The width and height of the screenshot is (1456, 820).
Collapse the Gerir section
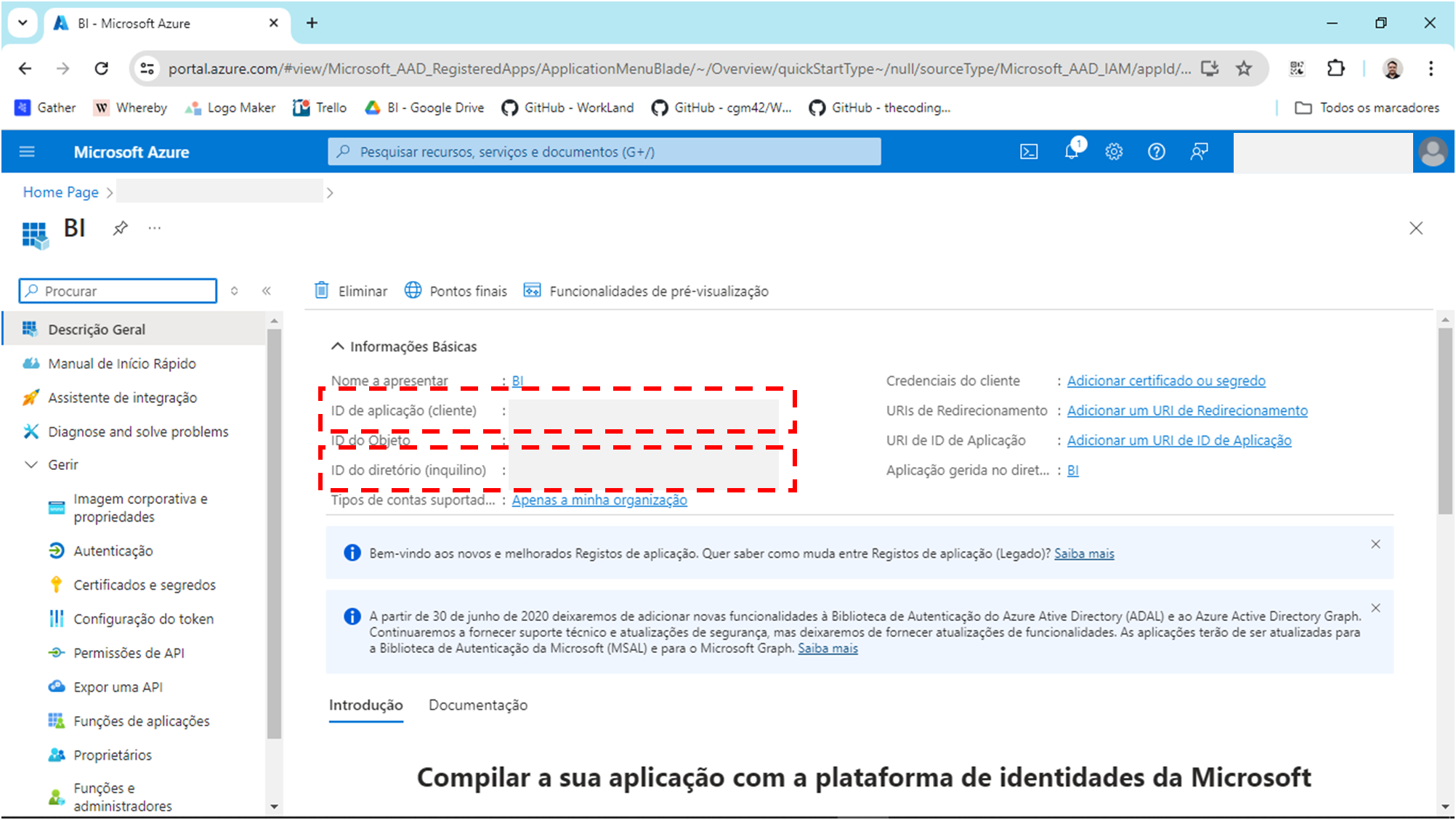click(x=31, y=464)
